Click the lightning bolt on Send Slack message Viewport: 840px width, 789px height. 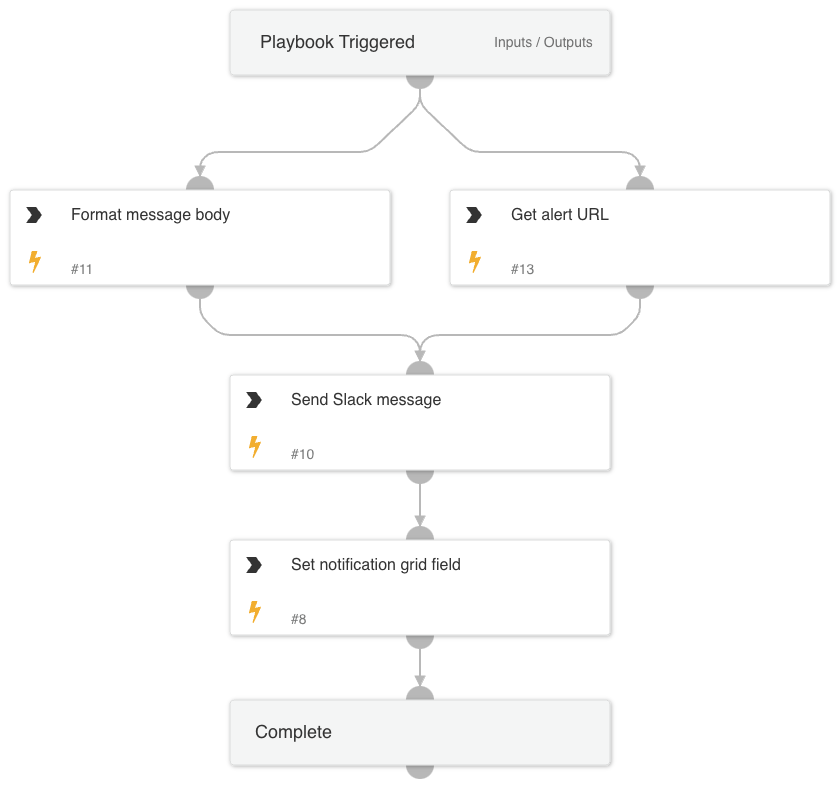pyautogui.click(x=254, y=447)
